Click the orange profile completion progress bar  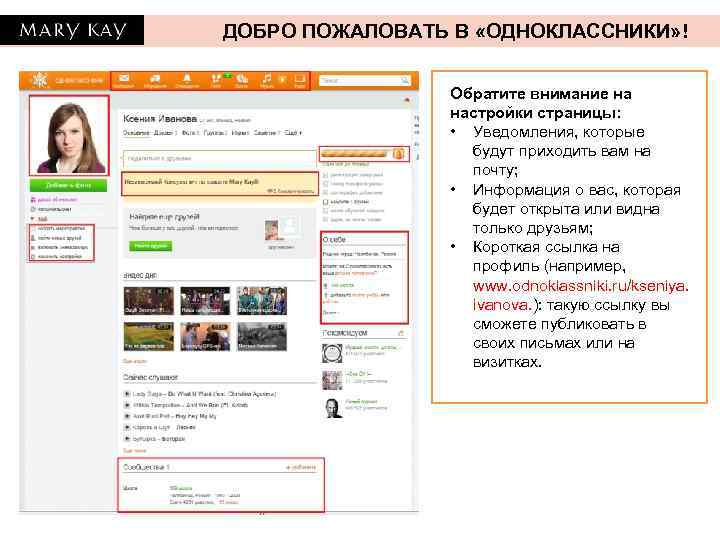[x=356, y=153]
